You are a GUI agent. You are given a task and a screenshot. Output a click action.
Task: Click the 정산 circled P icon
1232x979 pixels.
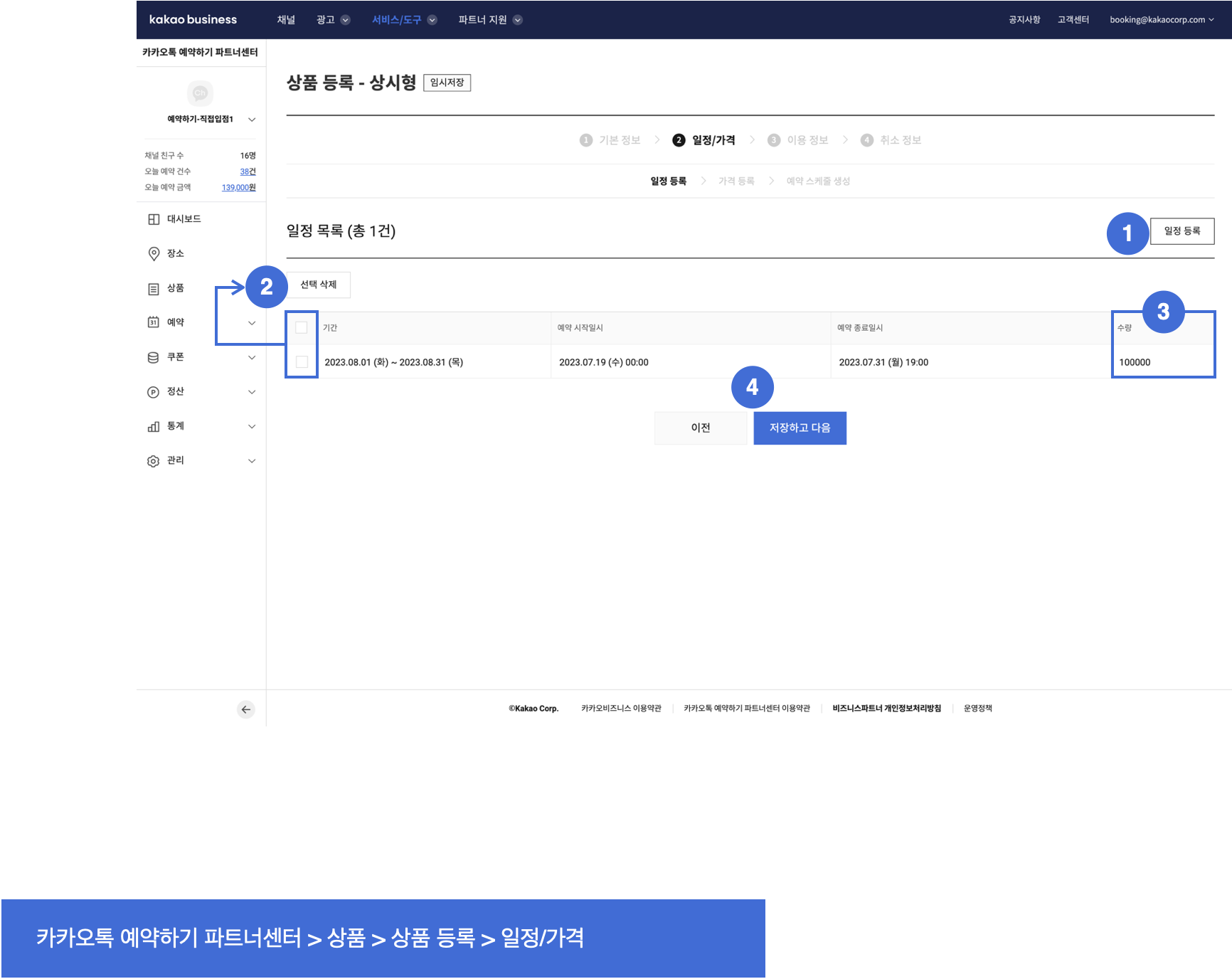click(154, 392)
